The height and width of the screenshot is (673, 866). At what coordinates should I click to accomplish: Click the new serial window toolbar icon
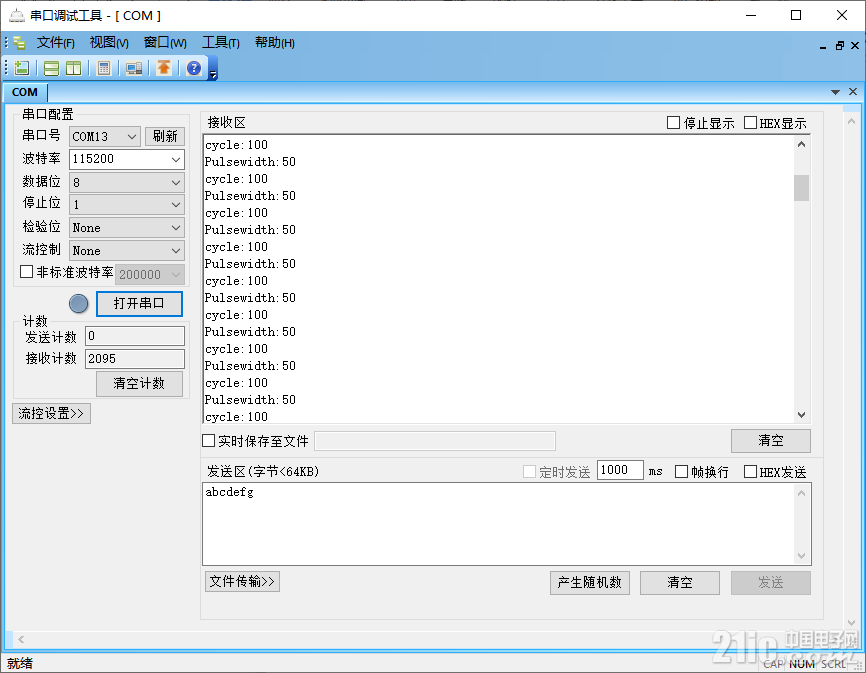click(x=22, y=68)
